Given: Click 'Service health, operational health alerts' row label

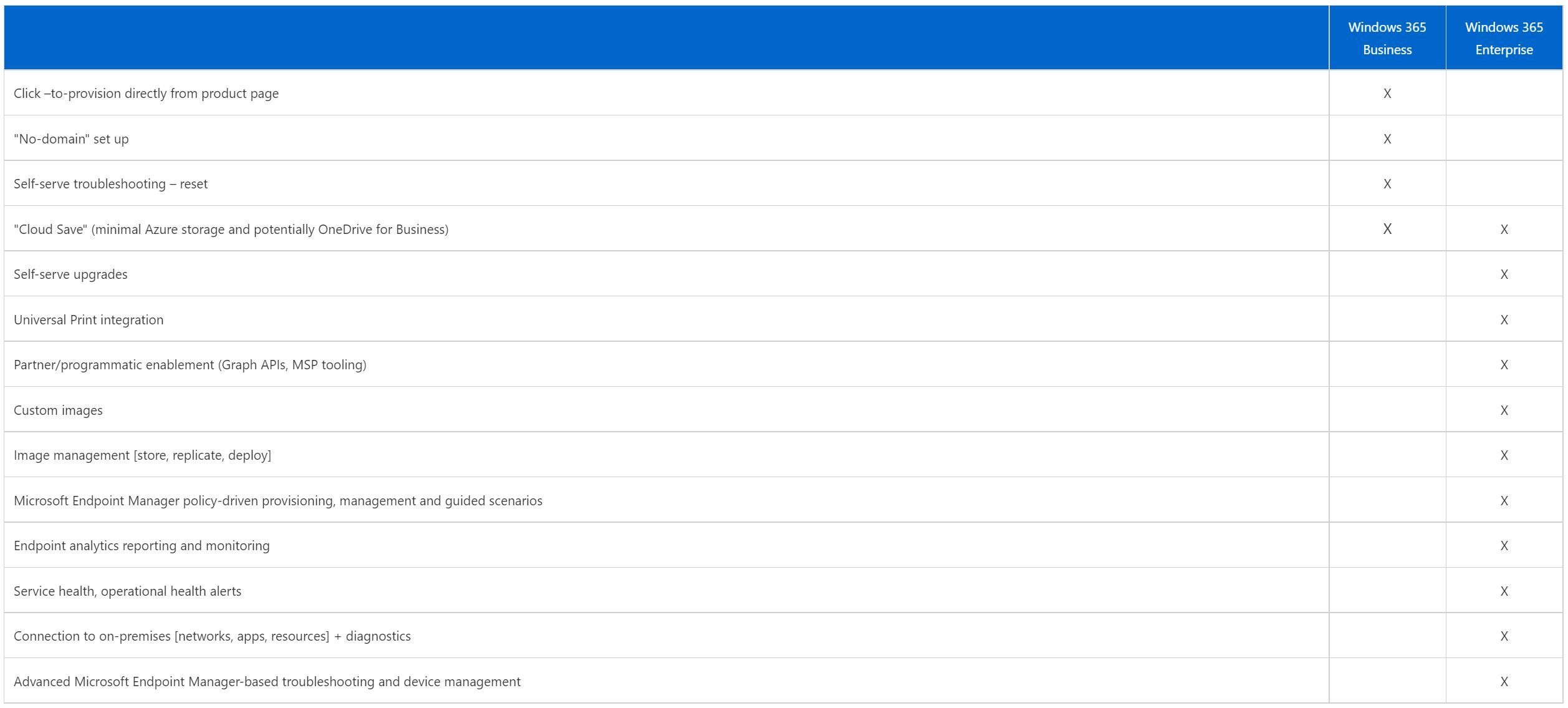Looking at the screenshot, I should (x=127, y=591).
